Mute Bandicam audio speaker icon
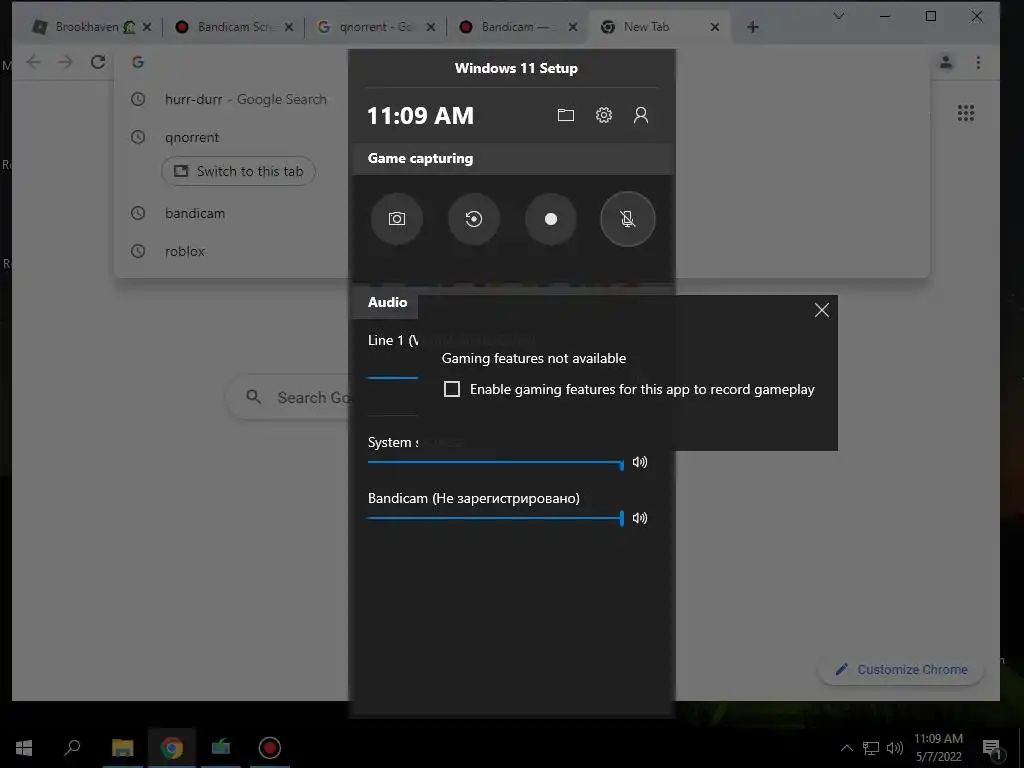Image resolution: width=1024 pixels, height=768 pixels. coord(640,518)
